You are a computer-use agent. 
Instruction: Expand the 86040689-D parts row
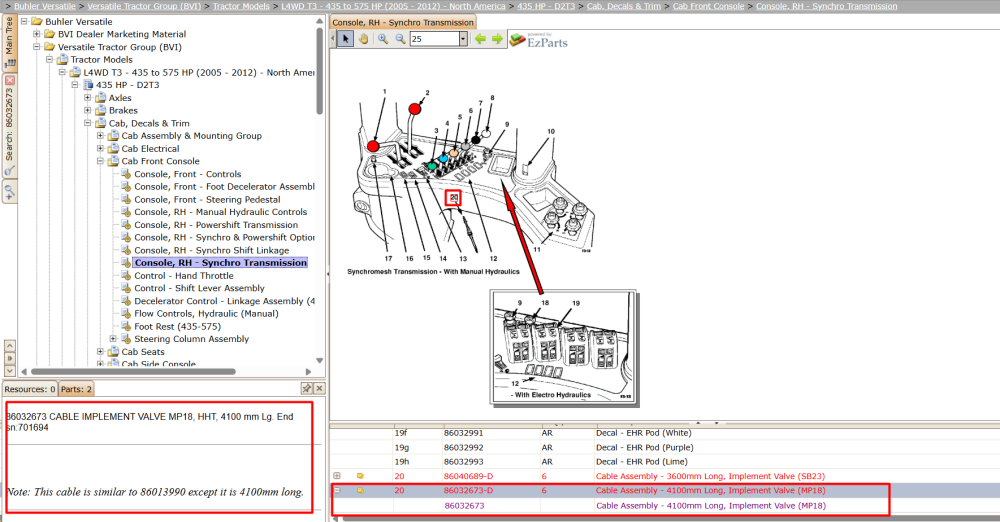[x=337, y=476]
